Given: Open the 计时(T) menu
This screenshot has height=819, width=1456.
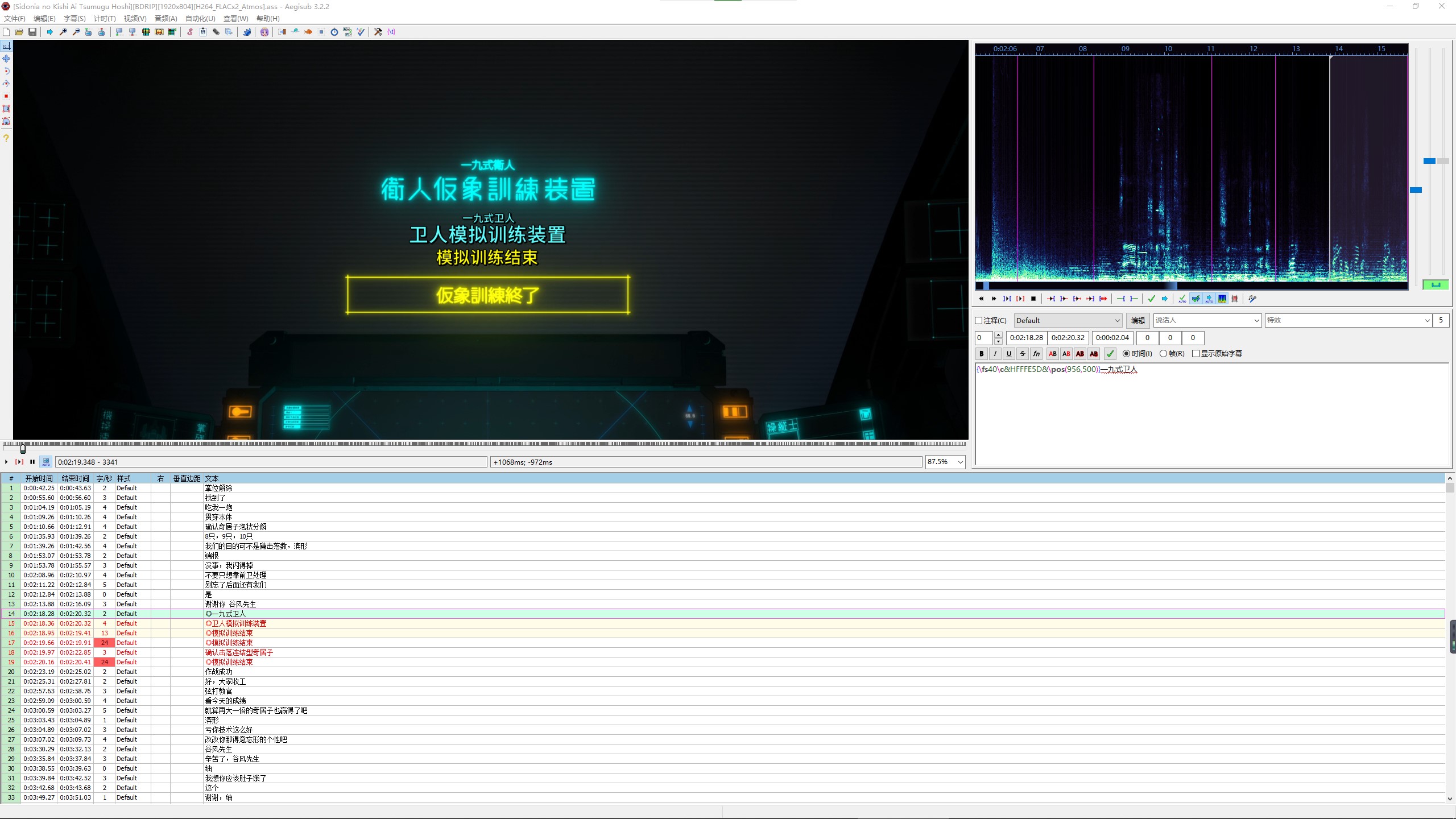Looking at the screenshot, I should point(105,19).
